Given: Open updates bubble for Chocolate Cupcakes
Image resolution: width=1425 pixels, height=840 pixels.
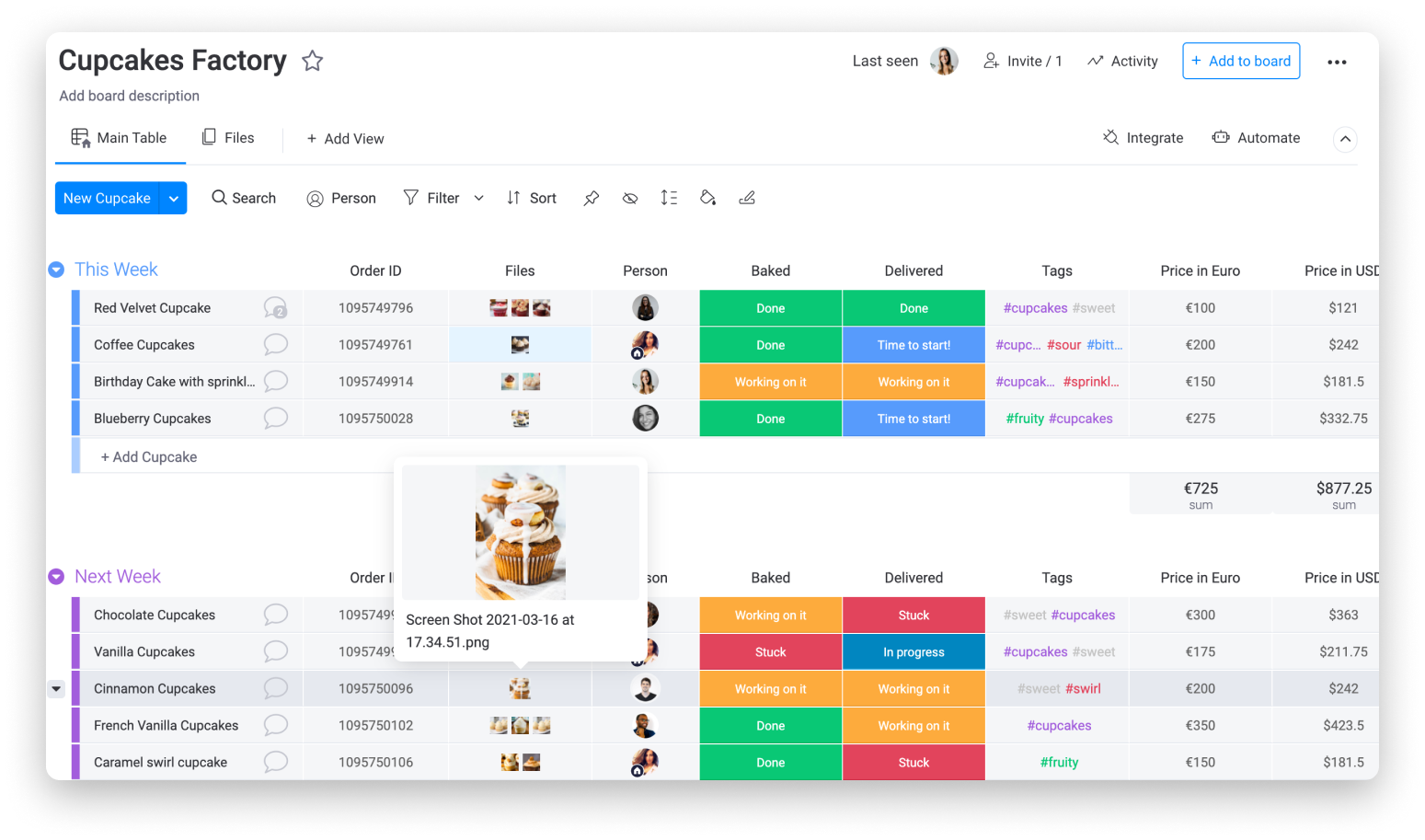Looking at the screenshot, I should (x=276, y=615).
